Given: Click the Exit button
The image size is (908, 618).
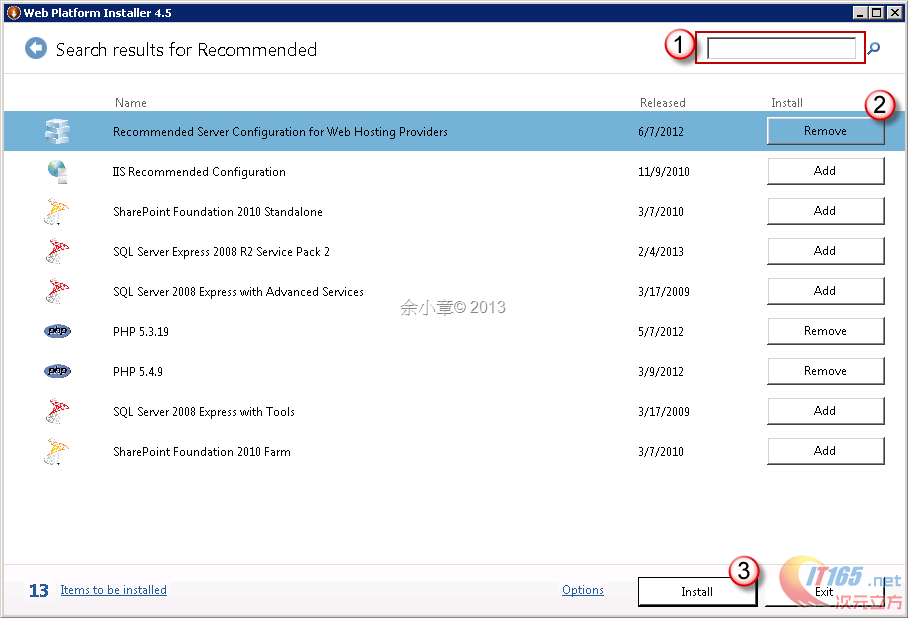Looking at the screenshot, I should (x=824, y=592).
